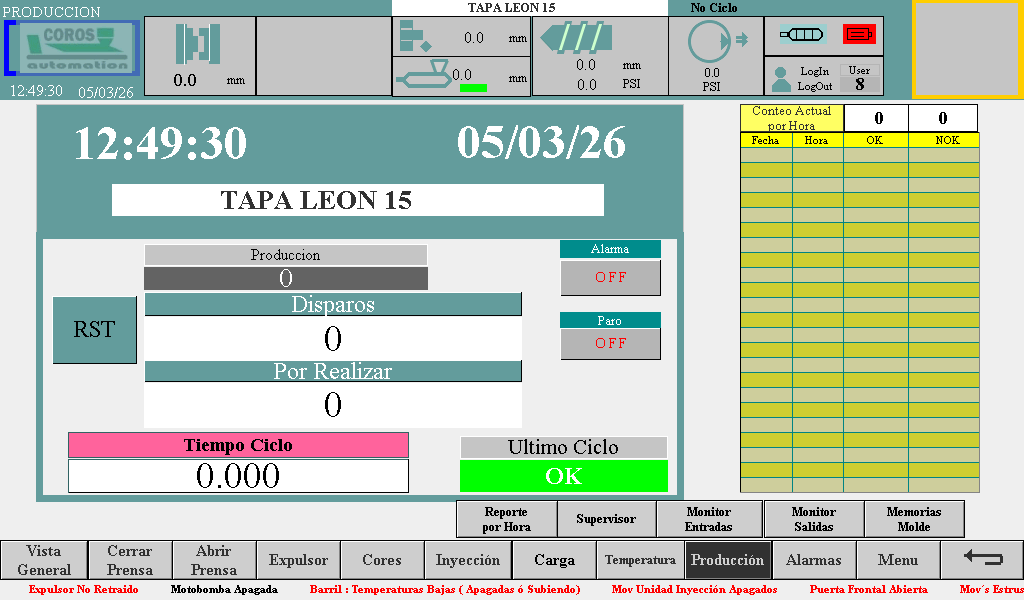Image resolution: width=1024 pixels, height=600 pixels.
Task: Click the hydraulic pump pressure icon
Action: click(x=712, y=43)
